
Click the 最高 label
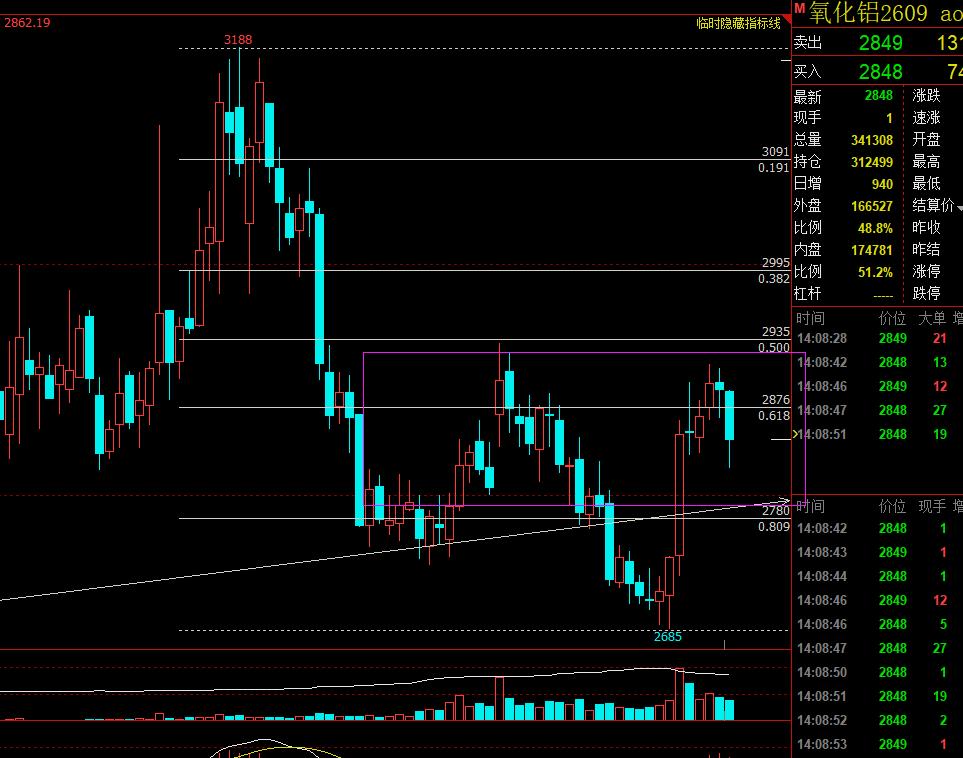(x=926, y=162)
